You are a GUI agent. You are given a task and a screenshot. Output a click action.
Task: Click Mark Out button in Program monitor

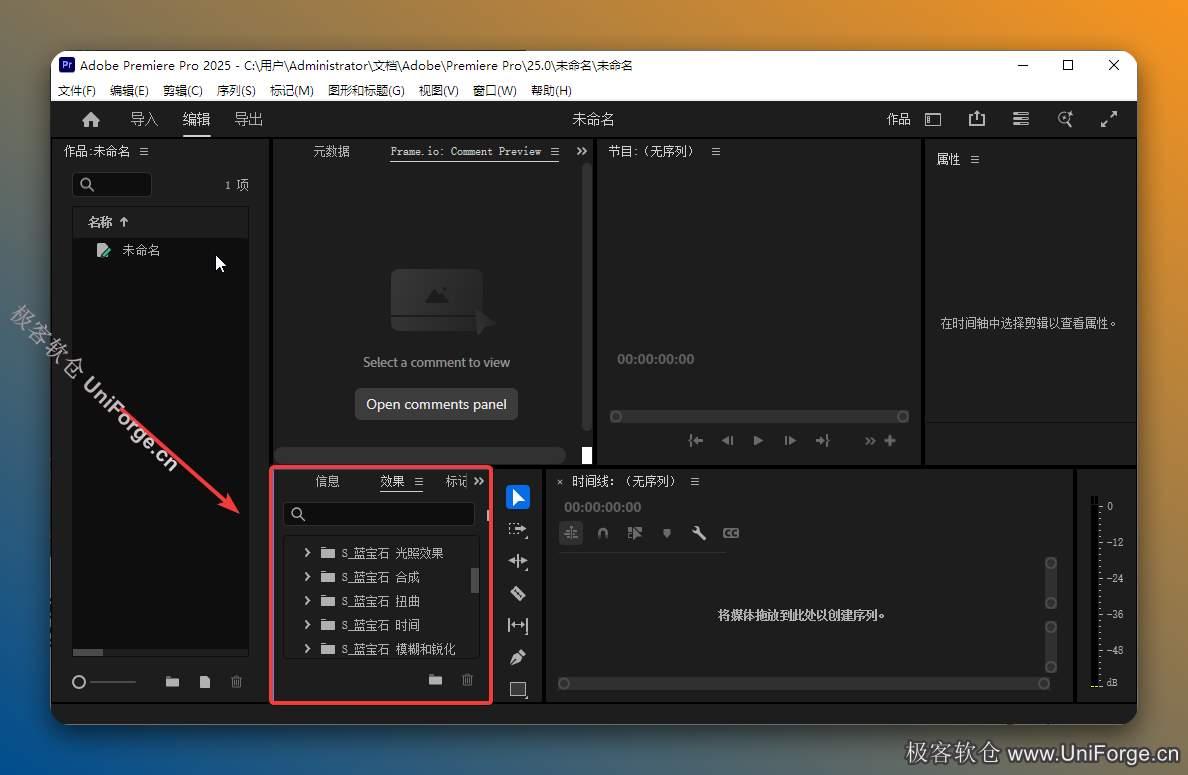[x=823, y=440]
